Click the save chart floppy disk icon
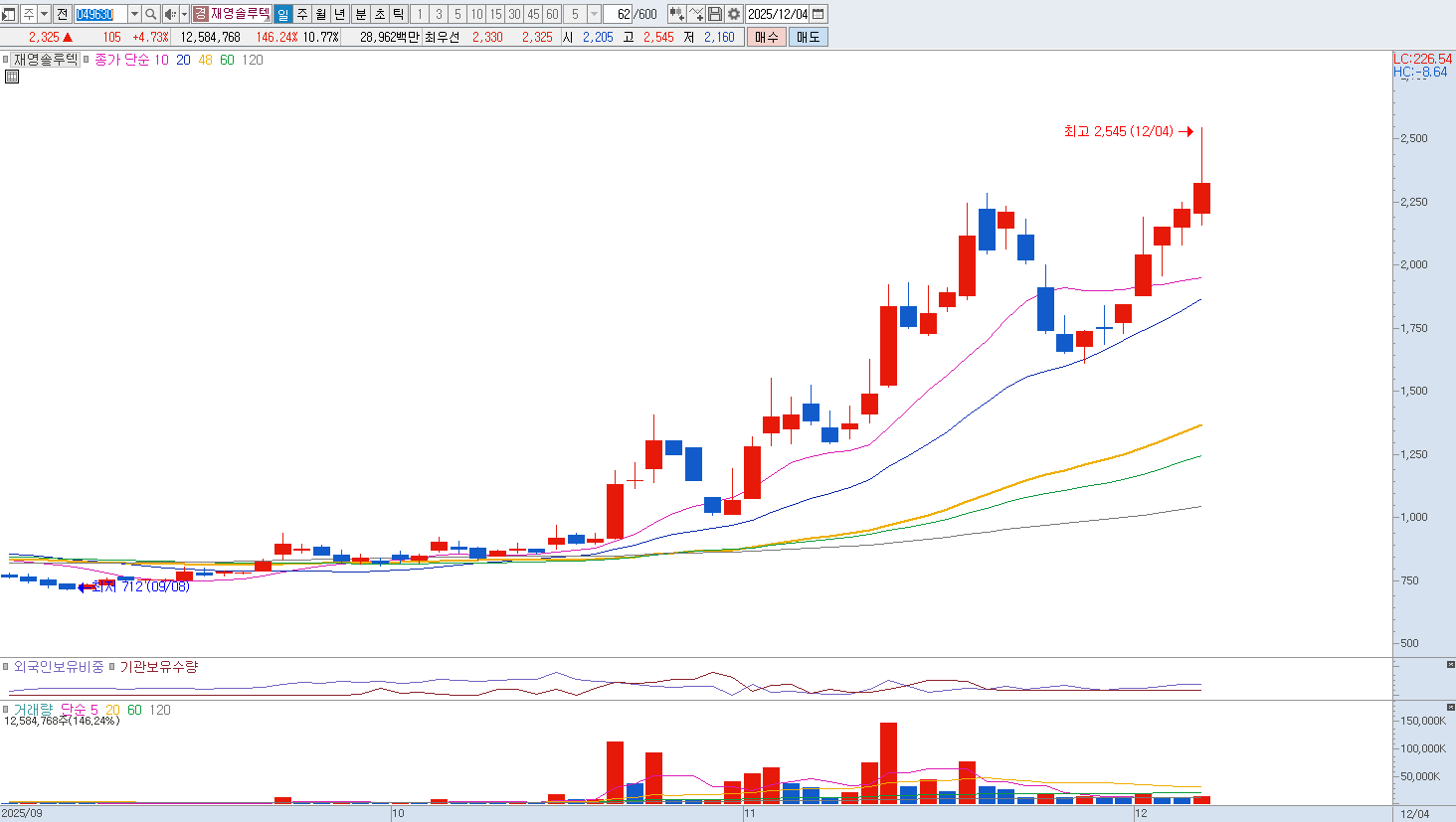The height and width of the screenshot is (822, 1456). click(x=715, y=14)
